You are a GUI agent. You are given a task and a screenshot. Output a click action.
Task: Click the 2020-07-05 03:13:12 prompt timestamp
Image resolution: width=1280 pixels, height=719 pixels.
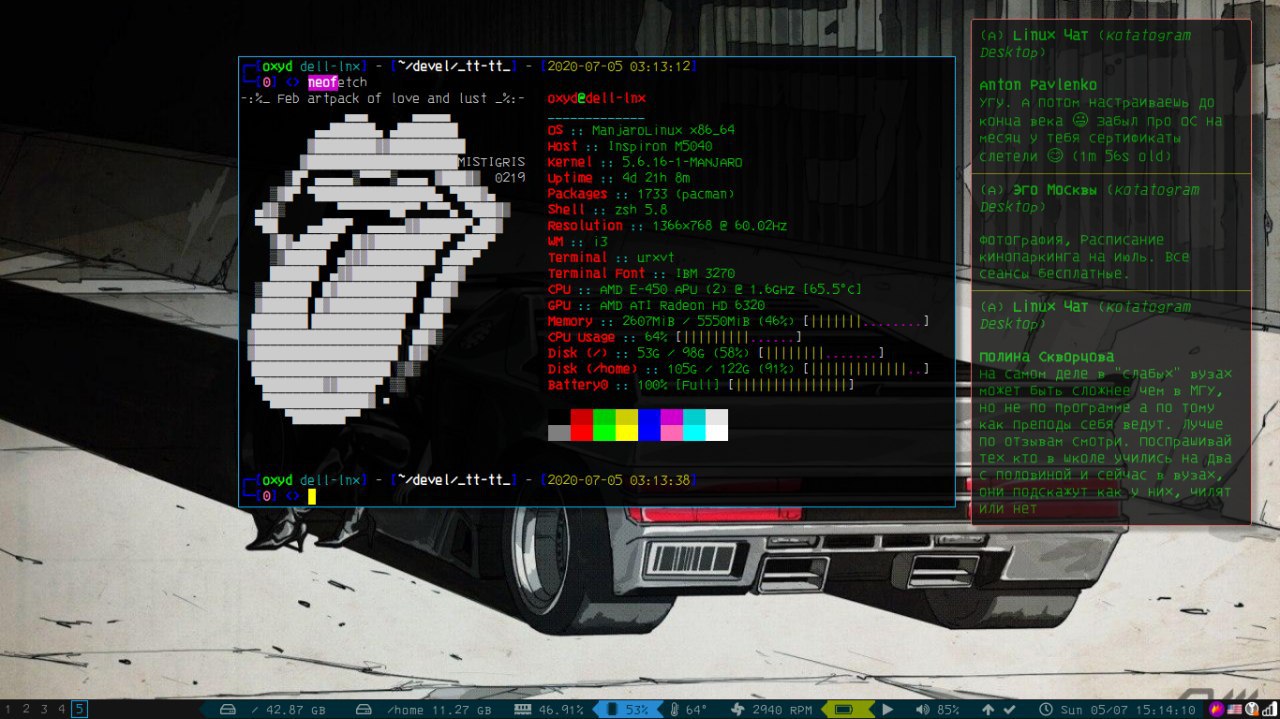pyautogui.click(x=620, y=66)
